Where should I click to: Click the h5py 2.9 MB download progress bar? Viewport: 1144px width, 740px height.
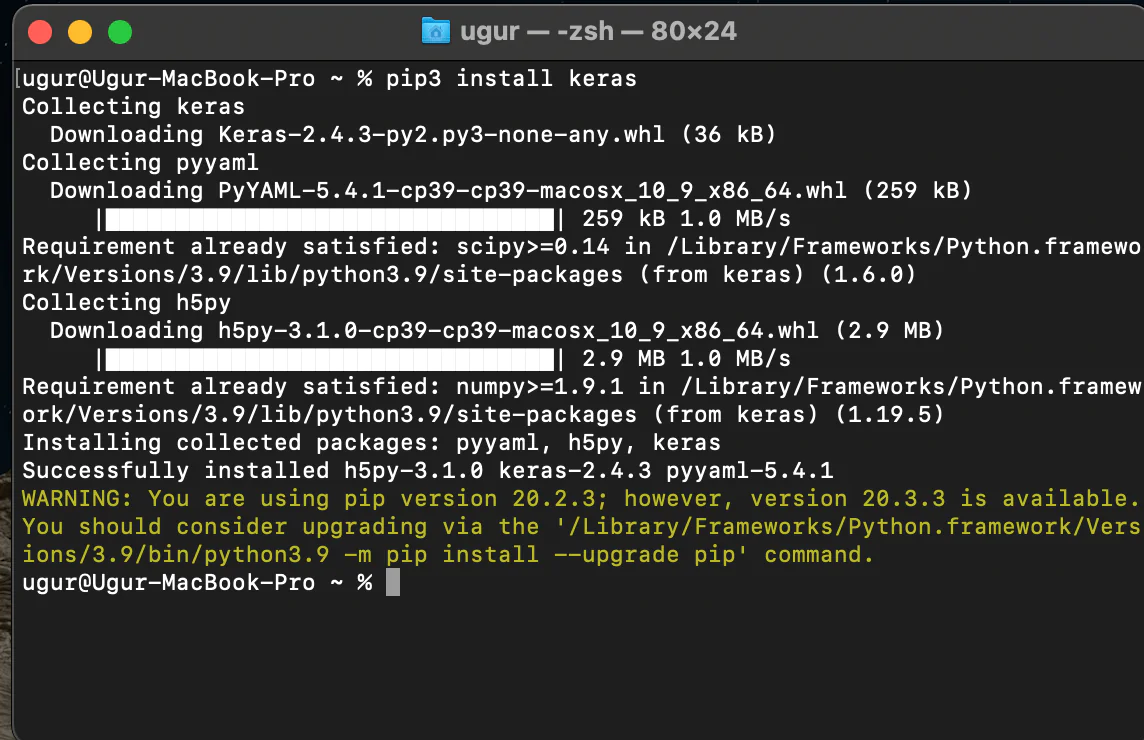click(329, 358)
